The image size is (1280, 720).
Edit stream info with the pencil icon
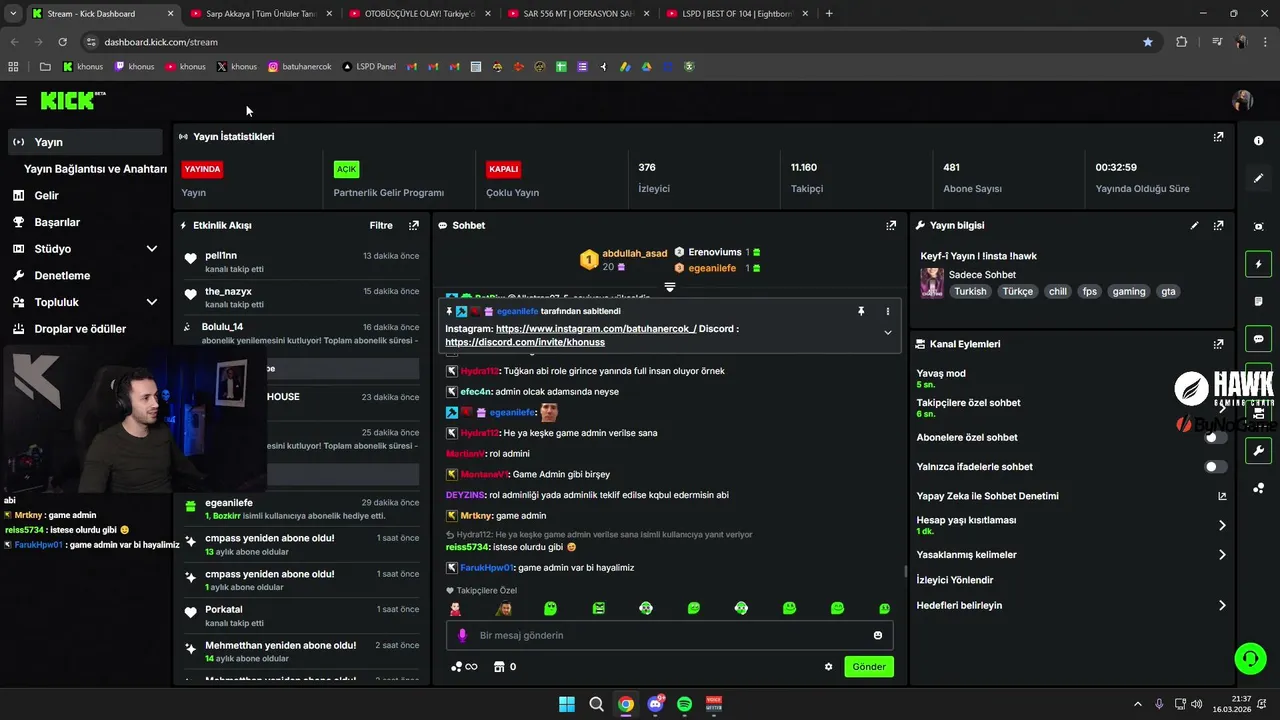click(x=1194, y=226)
